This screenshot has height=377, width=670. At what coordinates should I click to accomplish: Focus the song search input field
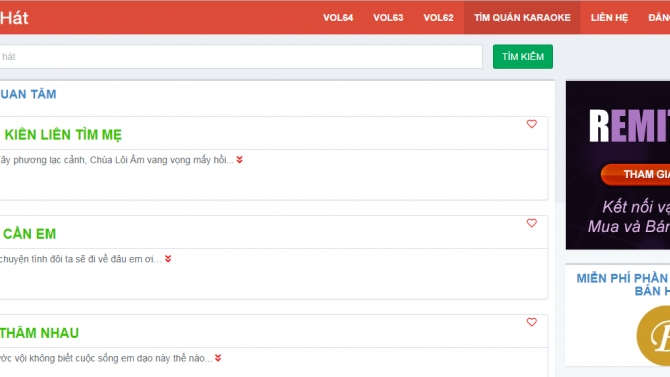coord(240,56)
